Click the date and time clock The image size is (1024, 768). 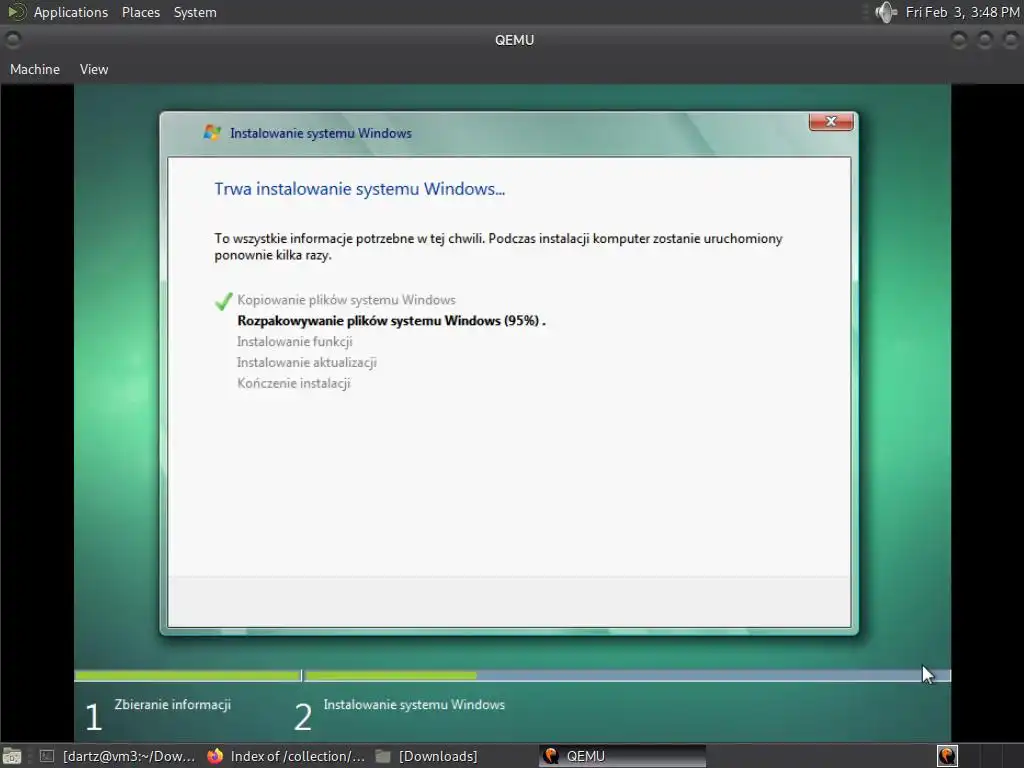click(962, 12)
